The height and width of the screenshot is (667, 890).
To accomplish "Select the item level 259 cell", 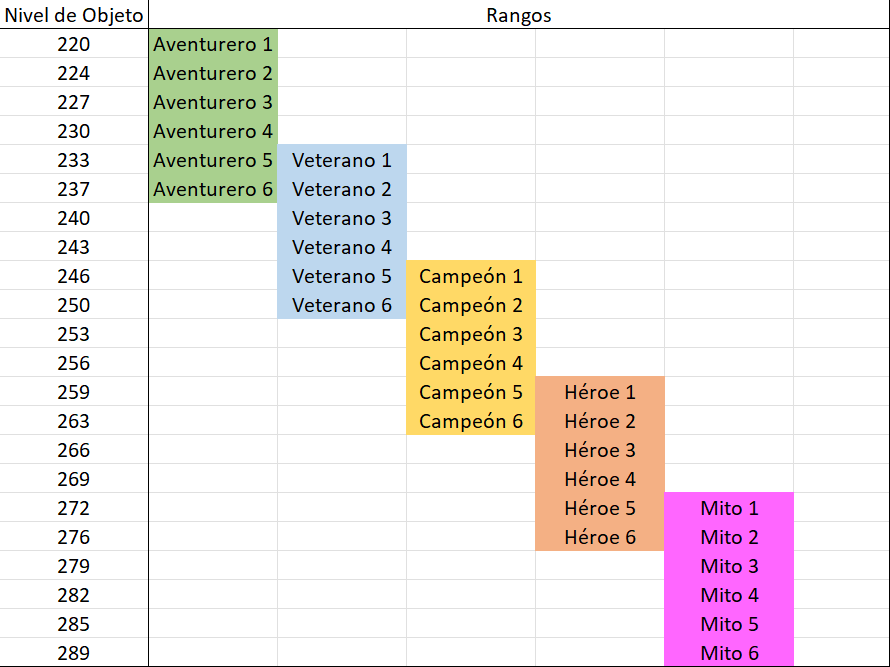I will 73,392.
